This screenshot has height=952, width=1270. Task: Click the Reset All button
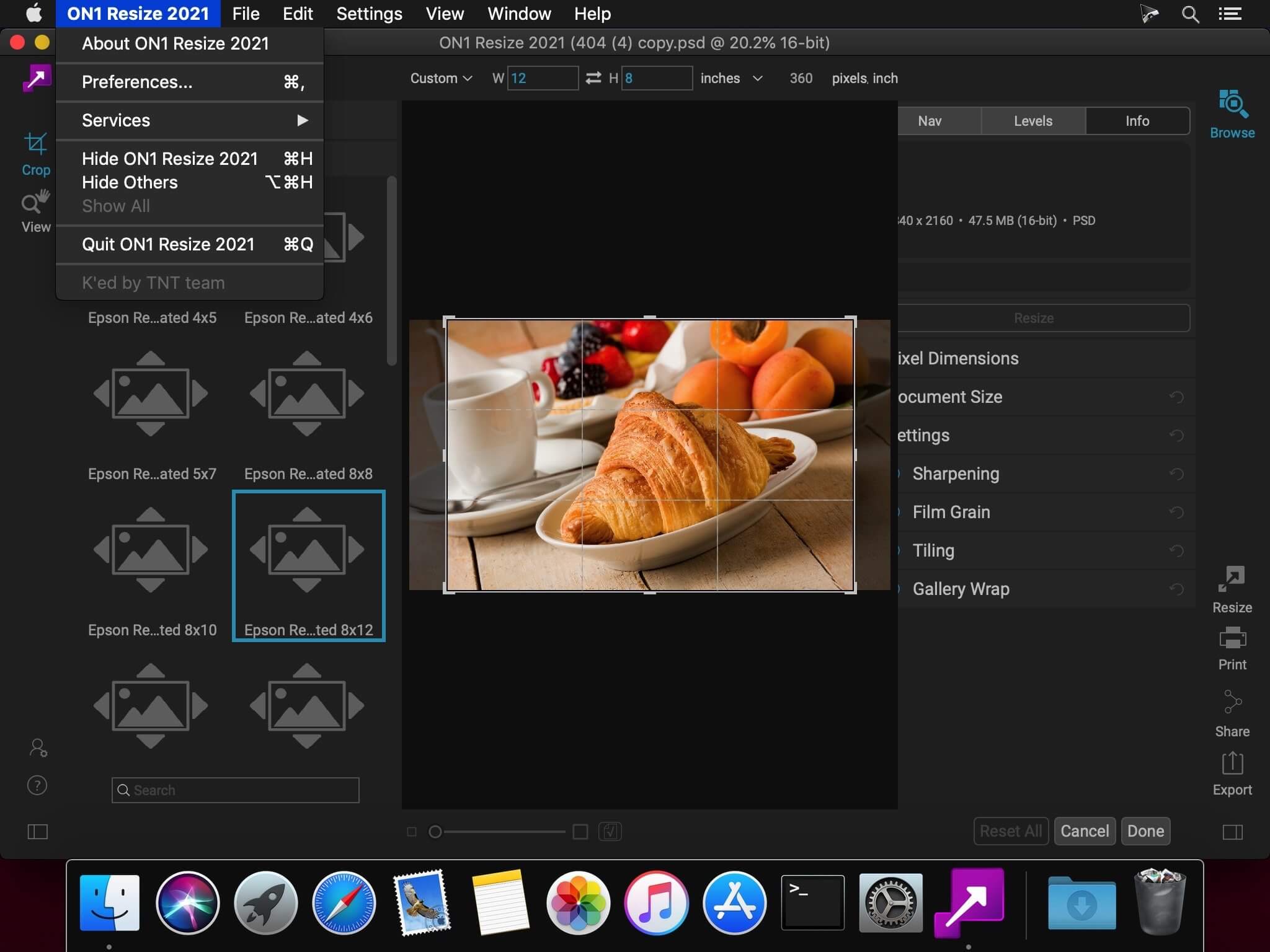point(1011,831)
